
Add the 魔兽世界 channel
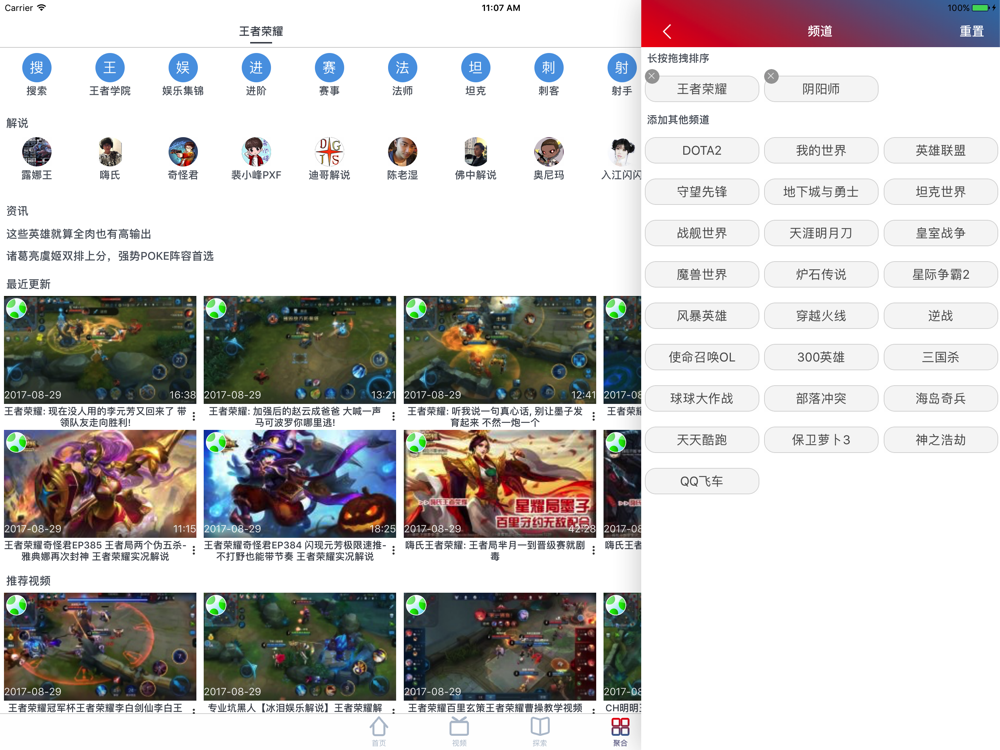[702, 275]
